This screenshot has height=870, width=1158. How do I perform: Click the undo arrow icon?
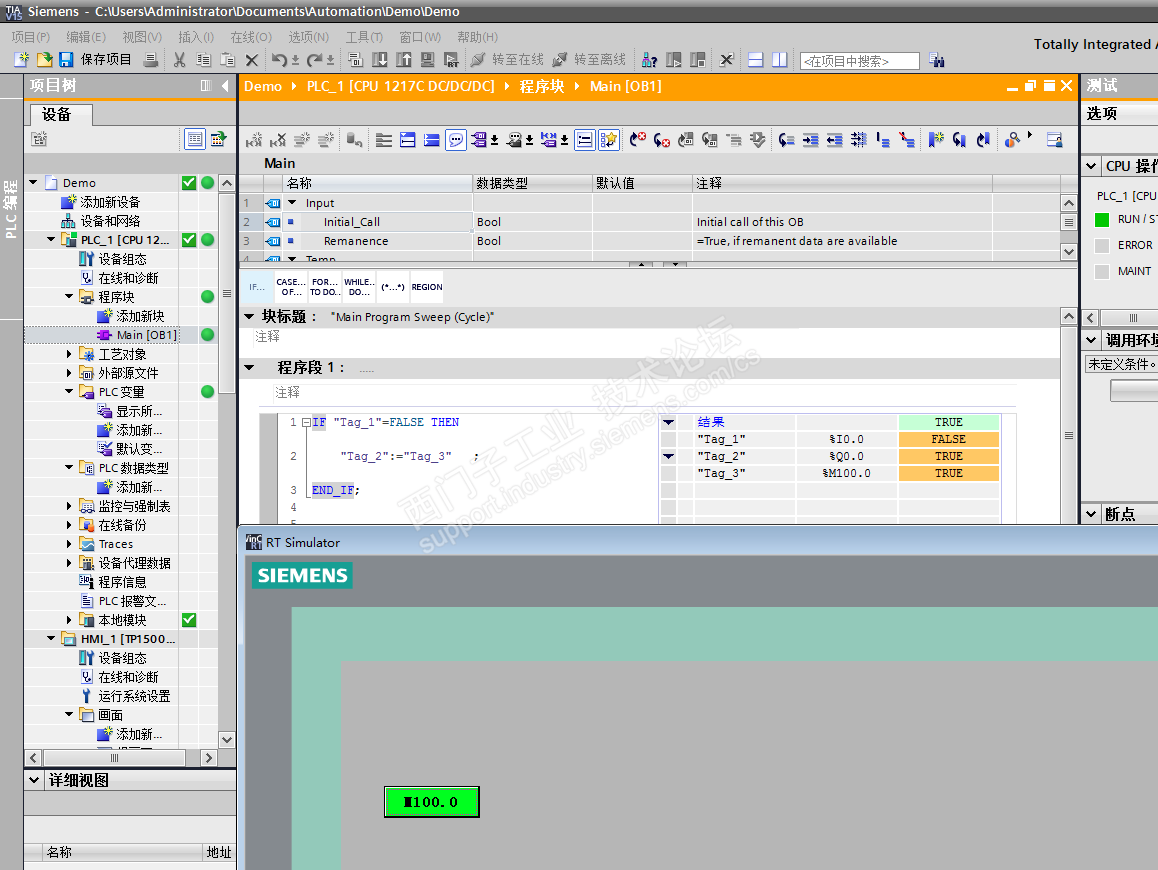tap(280, 60)
